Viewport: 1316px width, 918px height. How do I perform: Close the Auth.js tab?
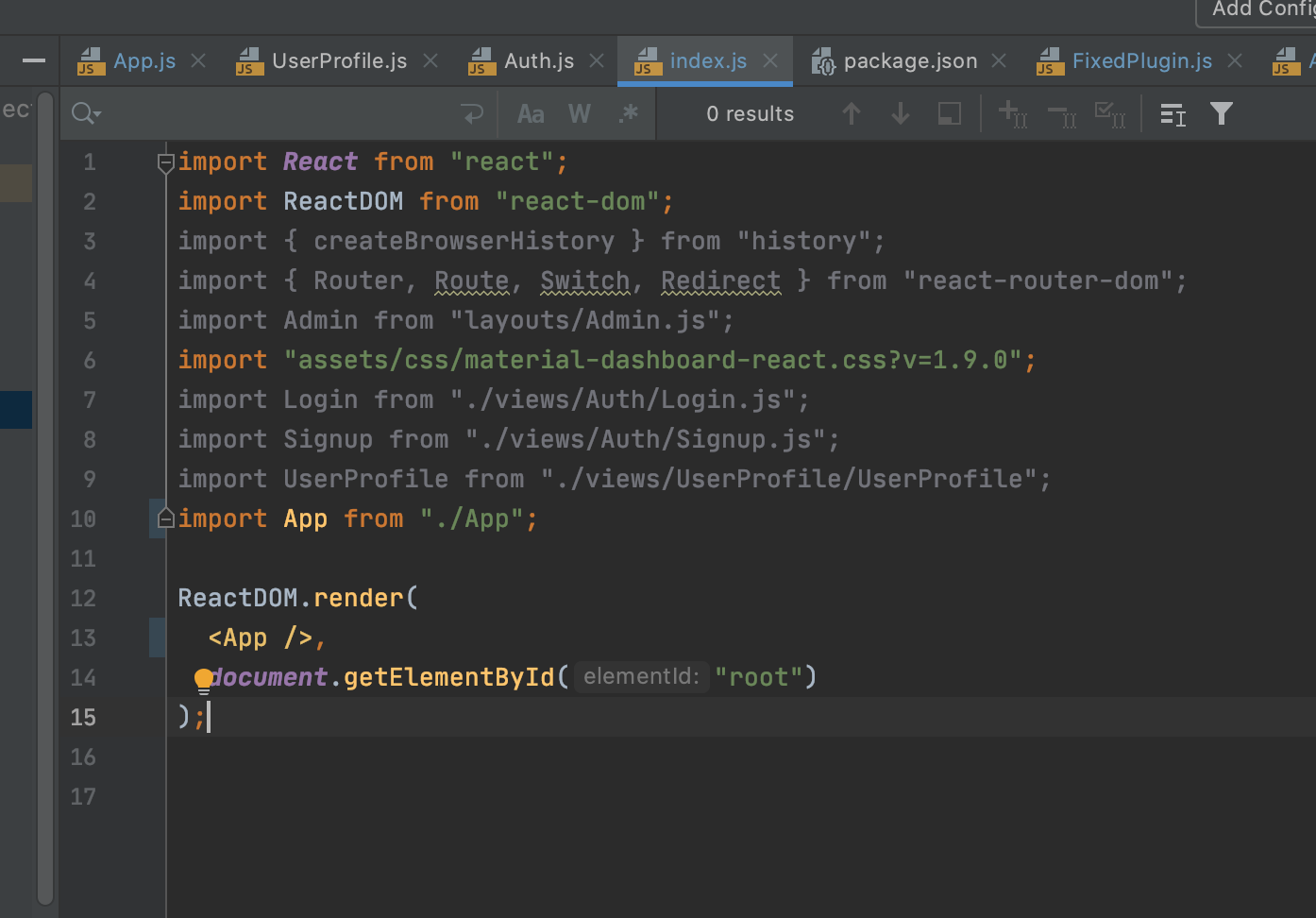(x=597, y=61)
